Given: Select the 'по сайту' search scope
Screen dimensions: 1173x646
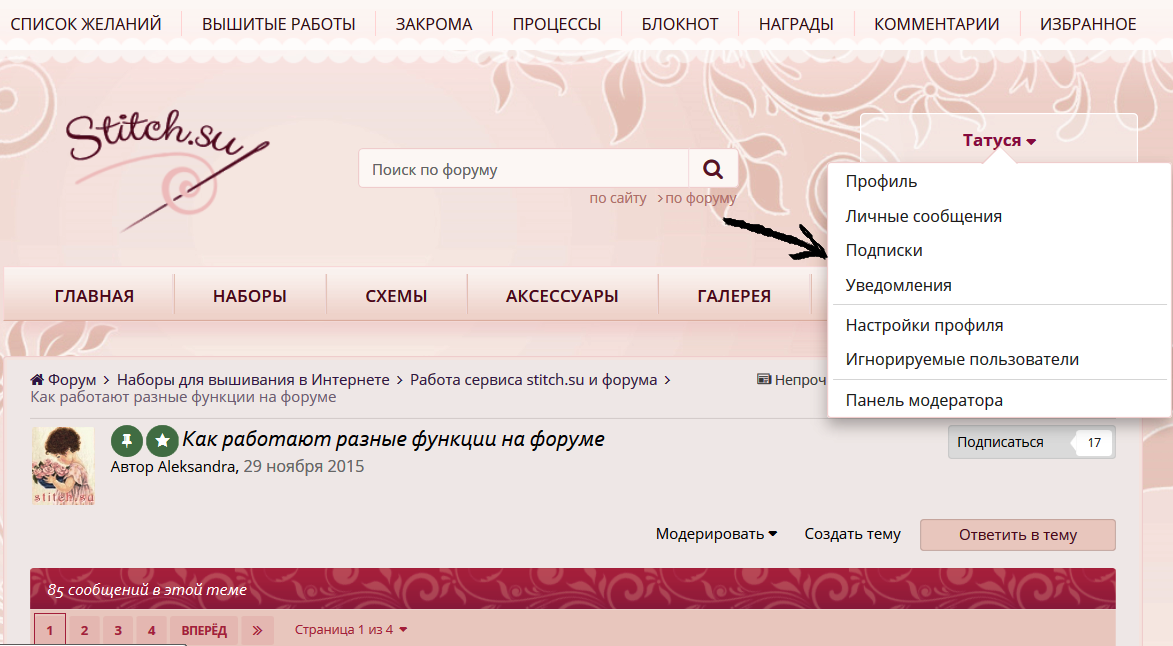Looking at the screenshot, I should (617, 198).
